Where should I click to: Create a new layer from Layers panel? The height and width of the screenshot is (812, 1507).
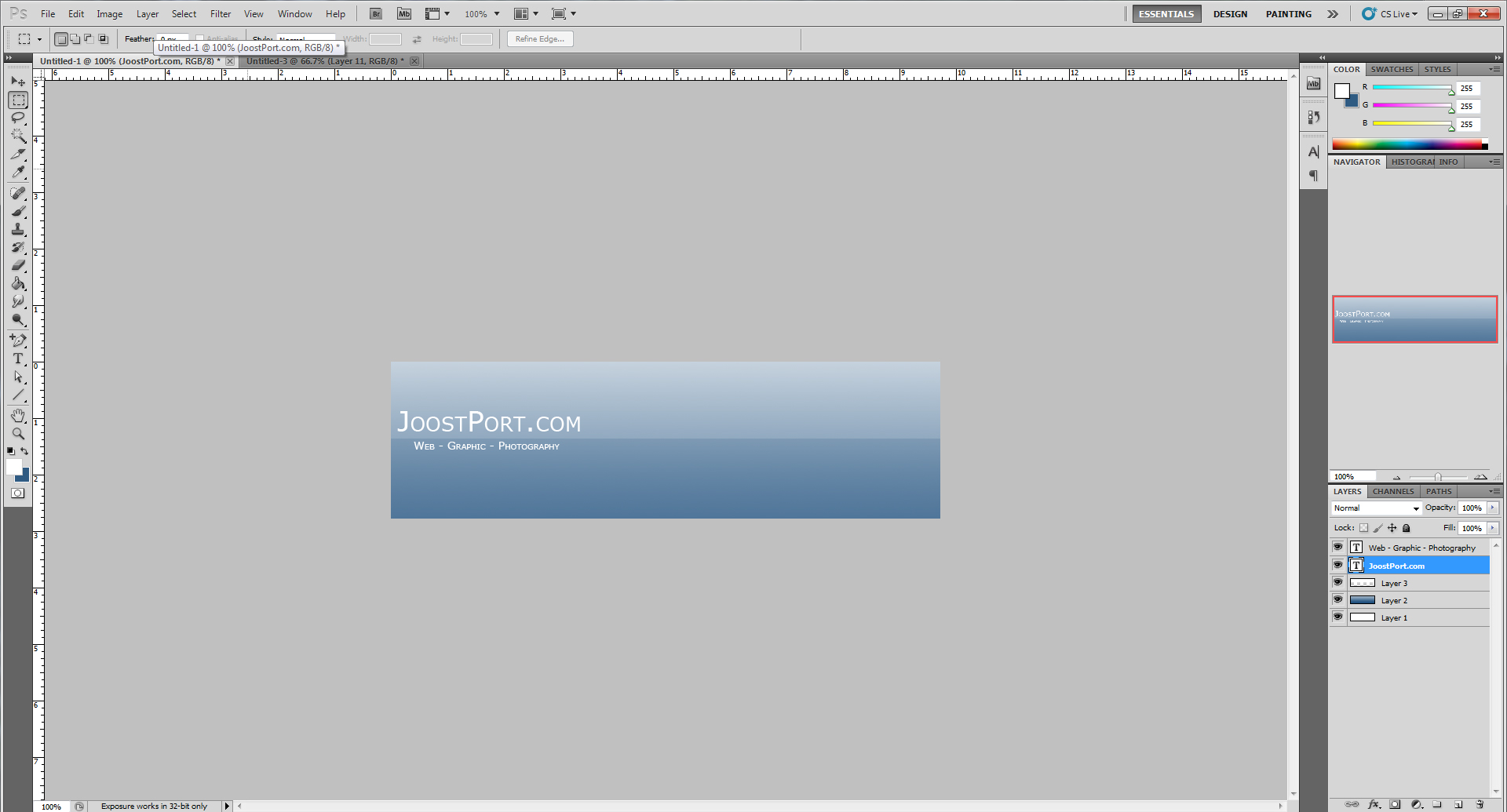pyautogui.click(x=1458, y=804)
